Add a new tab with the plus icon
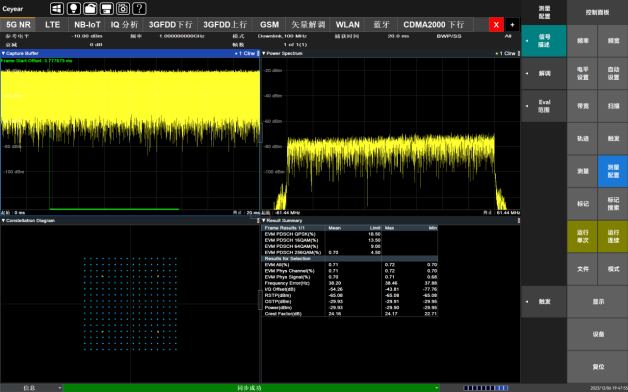The width and height of the screenshot is (628, 392). [512, 25]
